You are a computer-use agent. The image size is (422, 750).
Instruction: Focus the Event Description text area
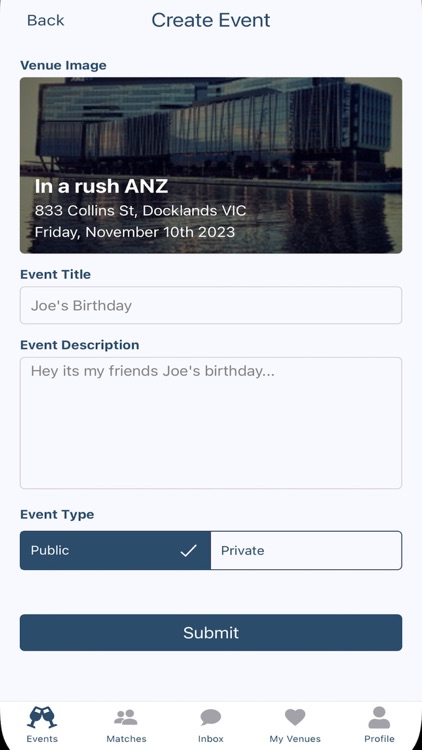pos(211,423)
